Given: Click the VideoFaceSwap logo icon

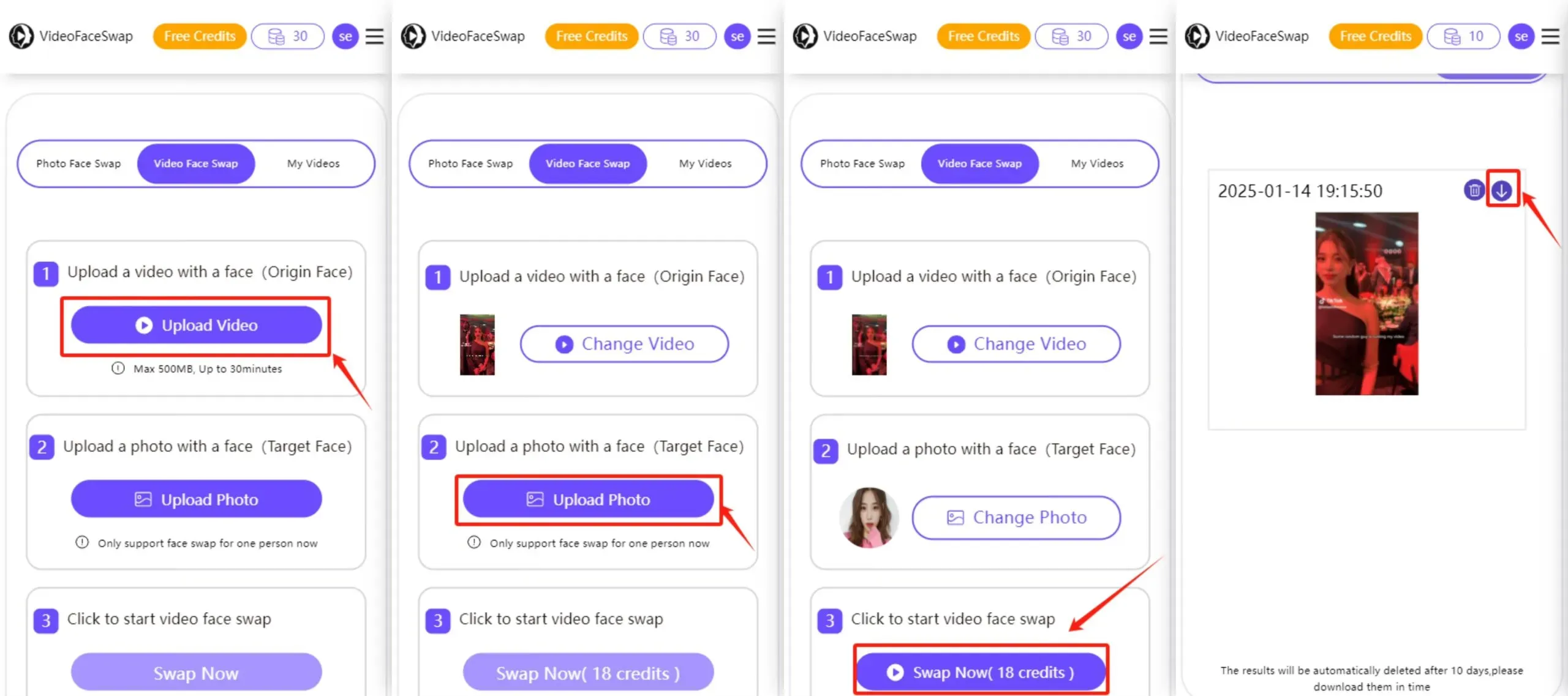Looking at the screenshot, I should (21, 36).
